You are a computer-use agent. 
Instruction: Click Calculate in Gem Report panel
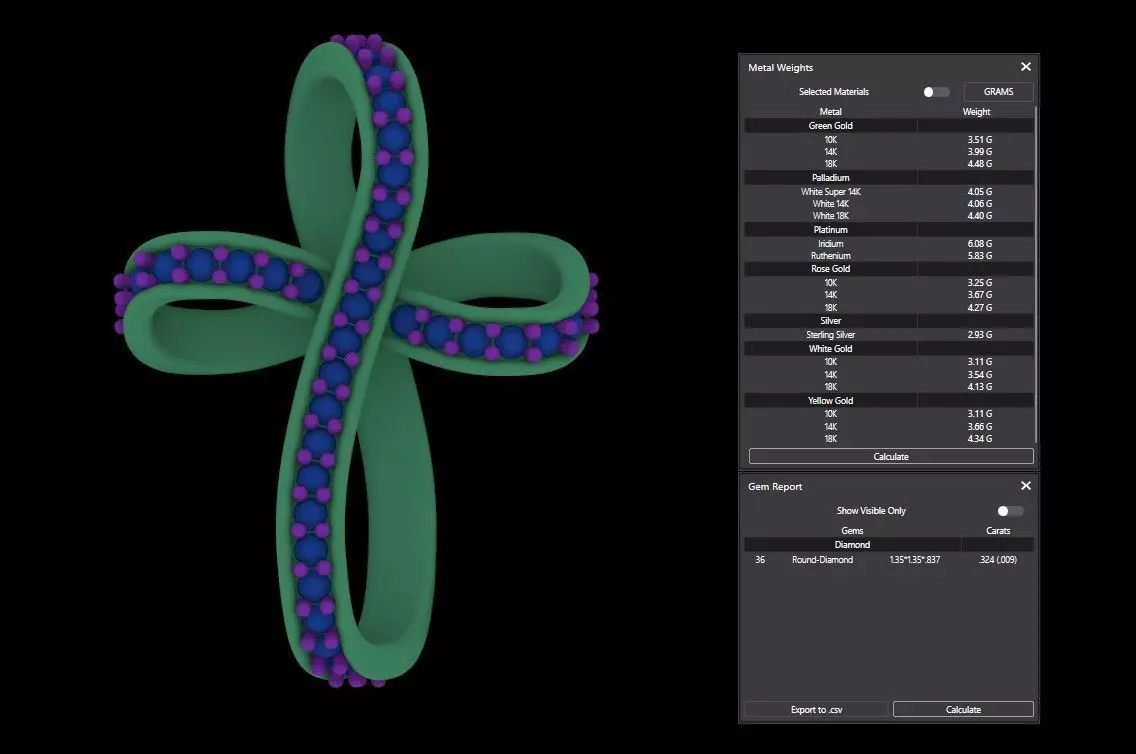(x=963, y=709)
